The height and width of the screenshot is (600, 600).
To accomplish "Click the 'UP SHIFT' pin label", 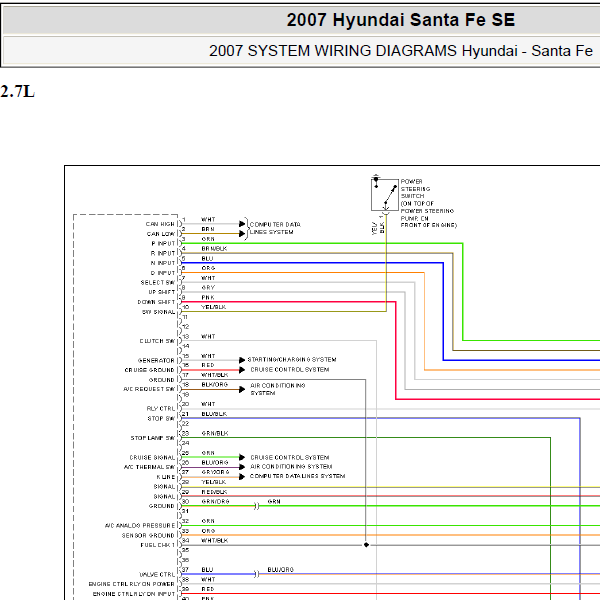I will (x=161, y=292).
